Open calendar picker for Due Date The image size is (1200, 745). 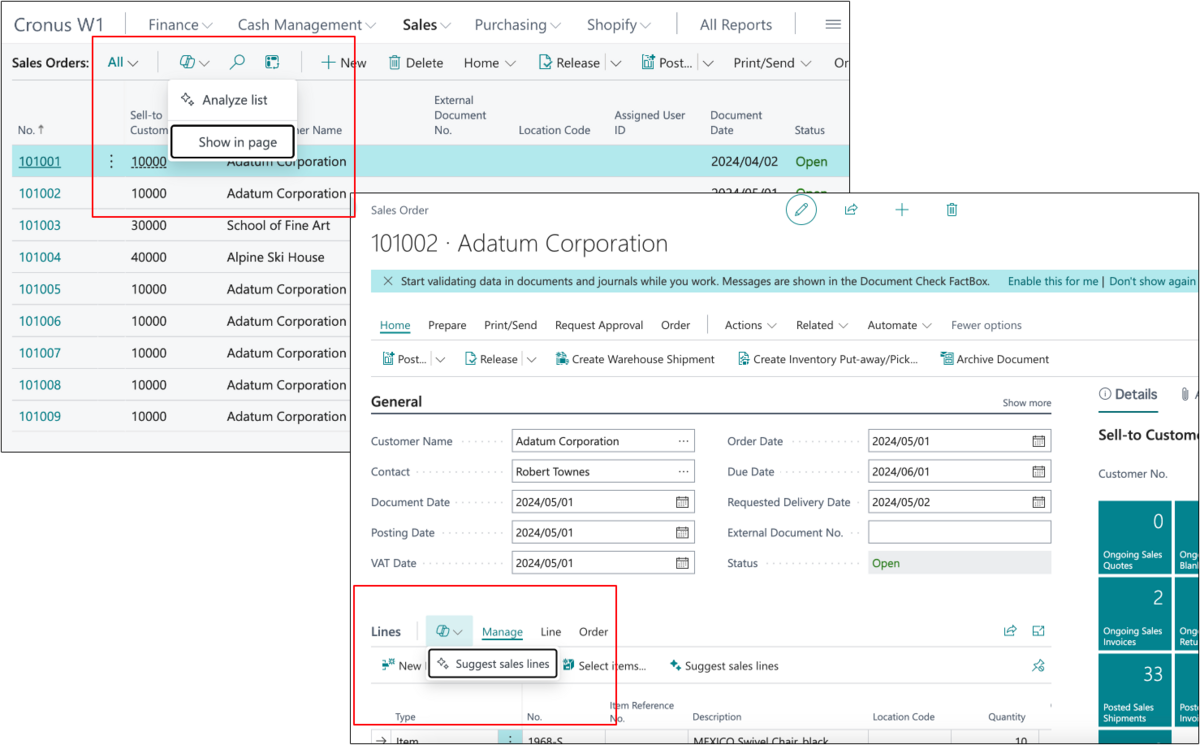[x=1039, y=472]
